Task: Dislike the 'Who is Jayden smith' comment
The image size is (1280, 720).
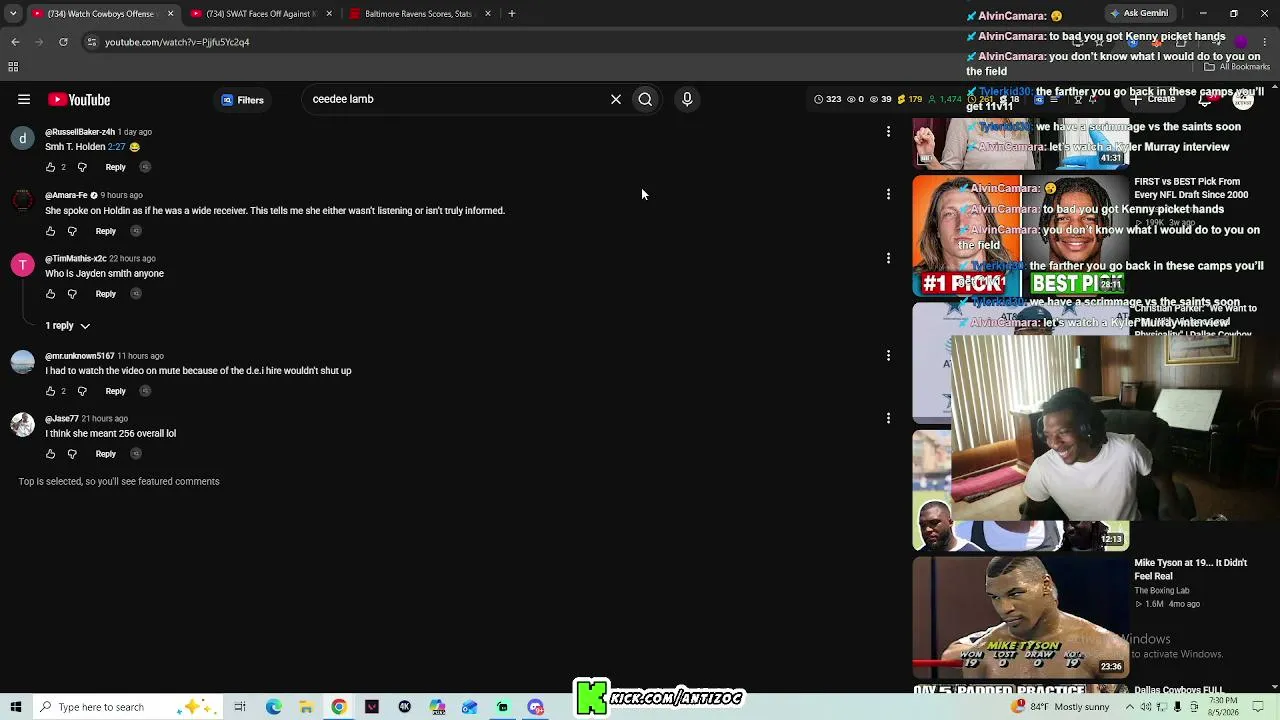Action: (72, 294)
